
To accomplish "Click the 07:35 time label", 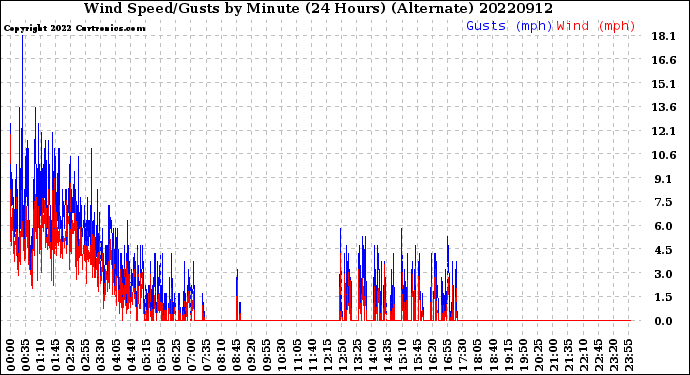I will 207,355.
